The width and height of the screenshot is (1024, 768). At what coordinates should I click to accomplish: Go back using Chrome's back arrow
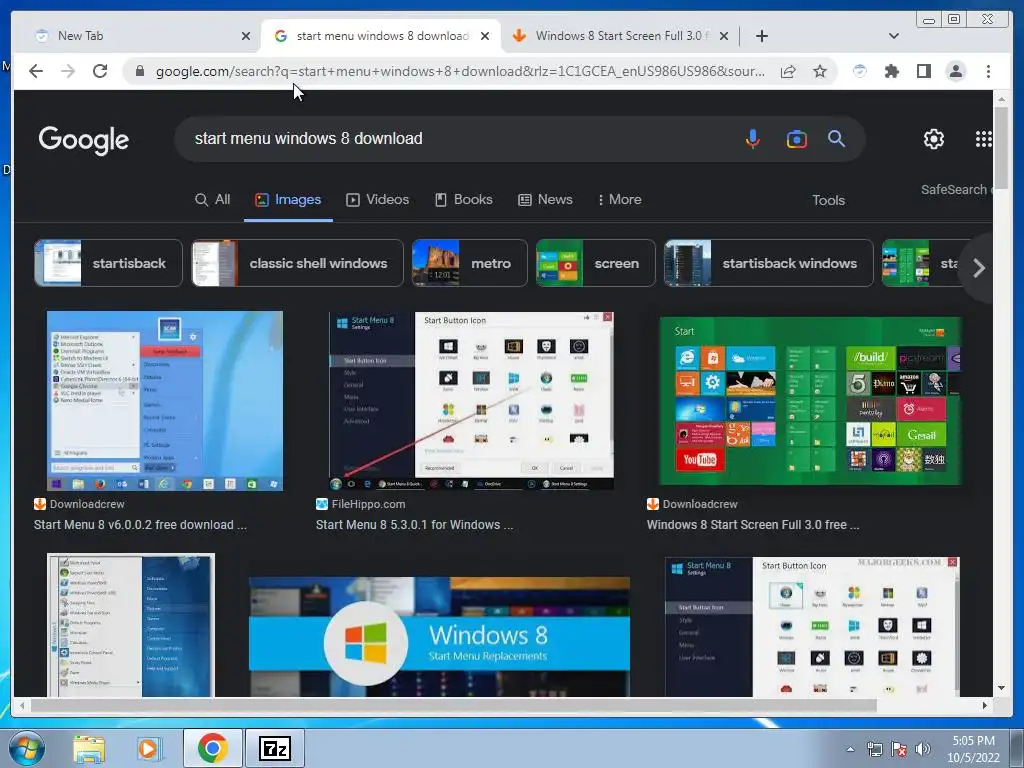tap(36, 71)
